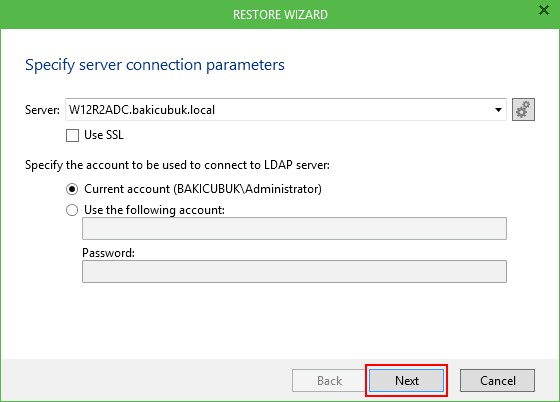560x402 pixels.
Task: Focus the account username input box
Action: coord(294,228)
